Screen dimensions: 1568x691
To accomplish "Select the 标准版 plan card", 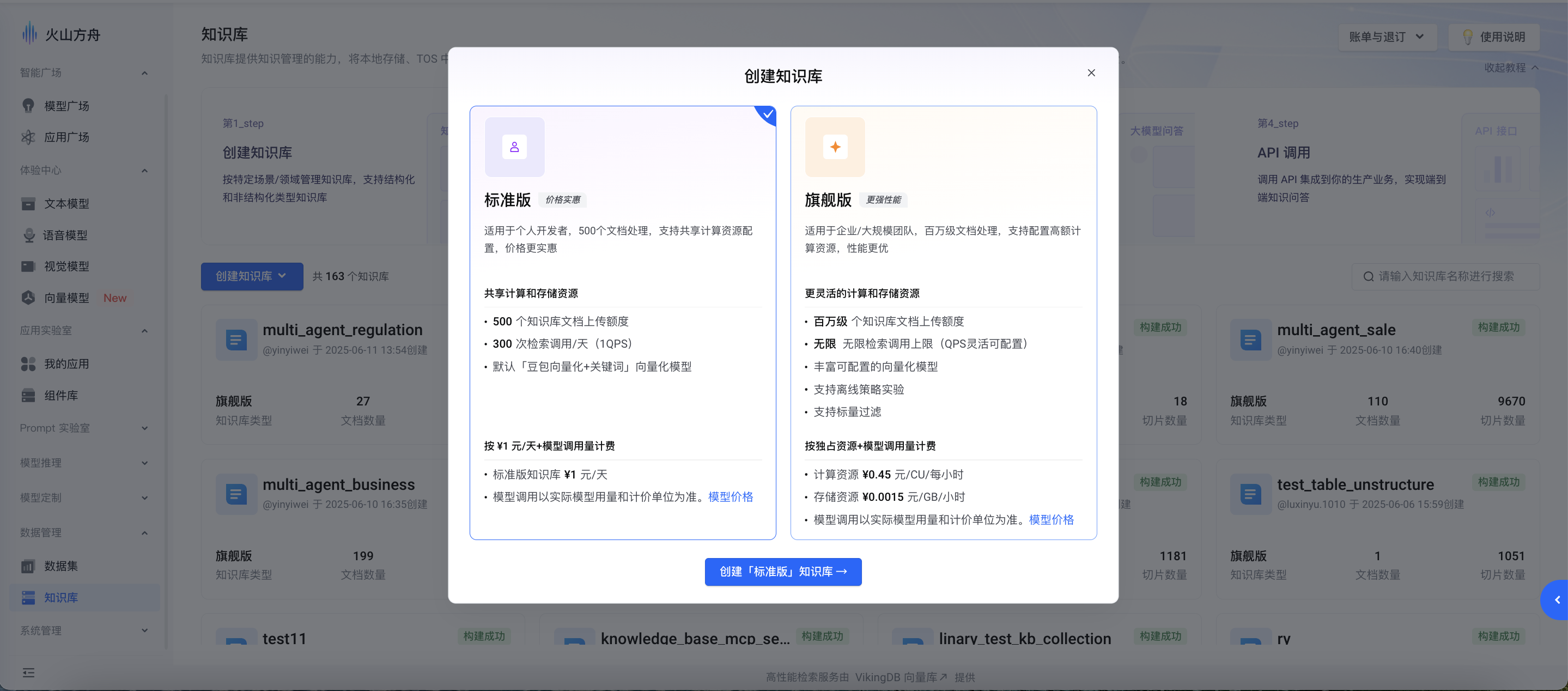I will point(623,323).
